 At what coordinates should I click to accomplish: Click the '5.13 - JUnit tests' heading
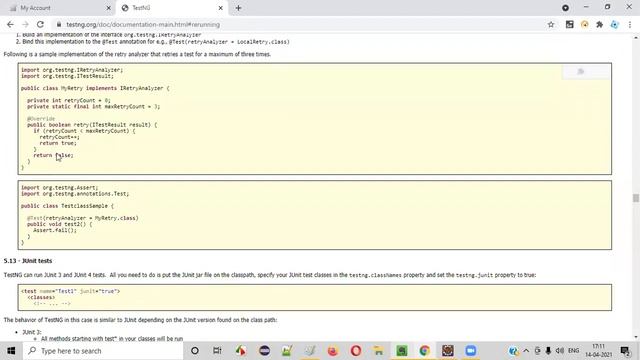pyautogui.click(x=28, y=261)
